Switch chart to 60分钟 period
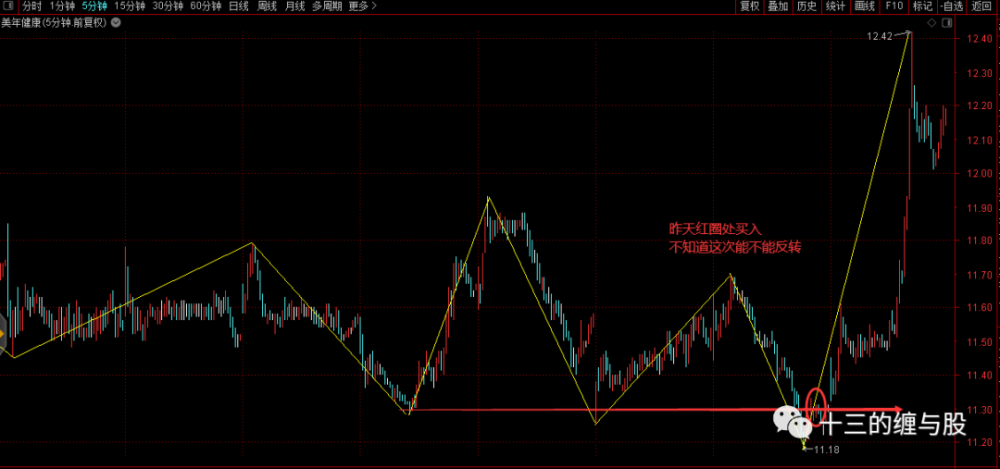The width and height of the screenshot is (1000, 469). coord(206,6)
